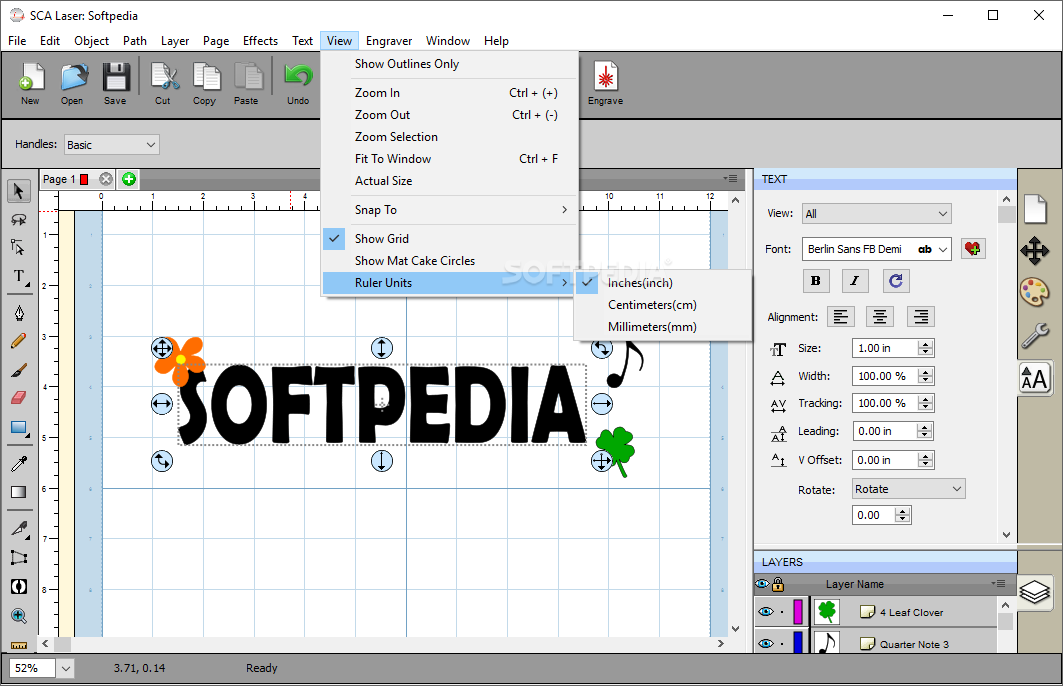Screen dimensions: 1063x686
Task: Click the Paste toolbar icon
Action: pos(247,83)
